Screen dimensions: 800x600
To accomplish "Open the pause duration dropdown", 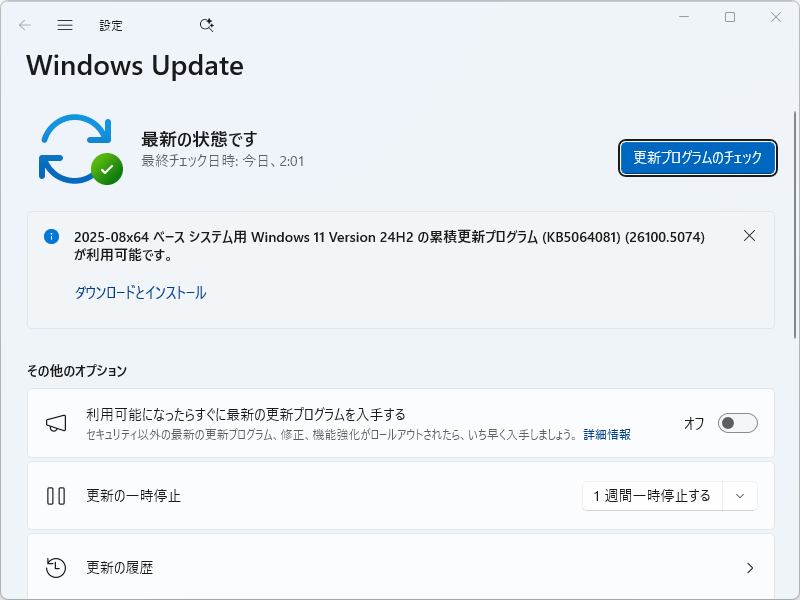I will [739, 495].
